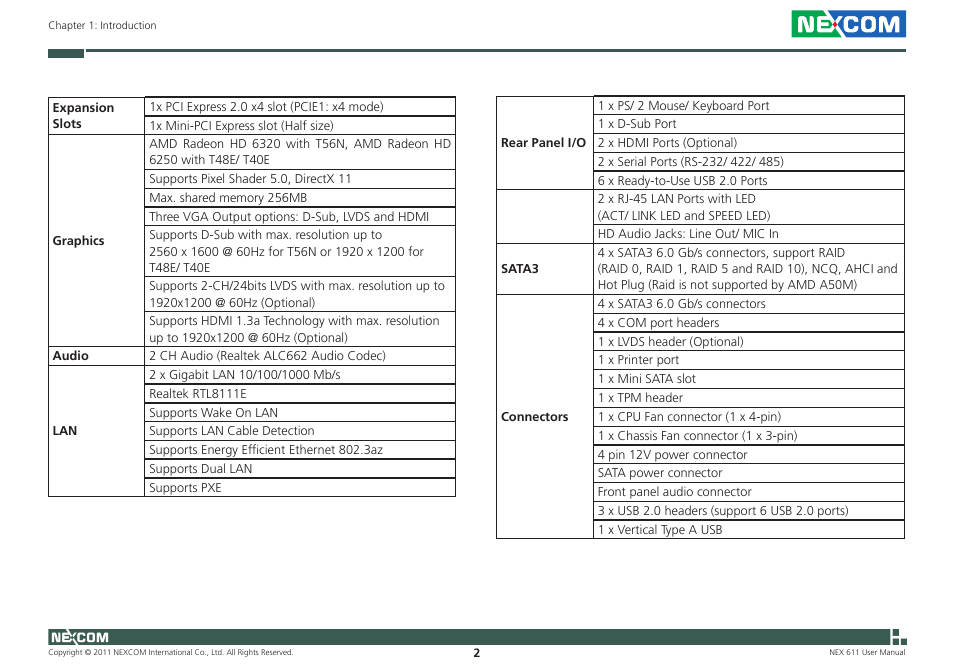This screenshot has height=672, width=954.
Task: Select '2 x HDMI Ports (Optional)' cell
Action: coord(749,142)
